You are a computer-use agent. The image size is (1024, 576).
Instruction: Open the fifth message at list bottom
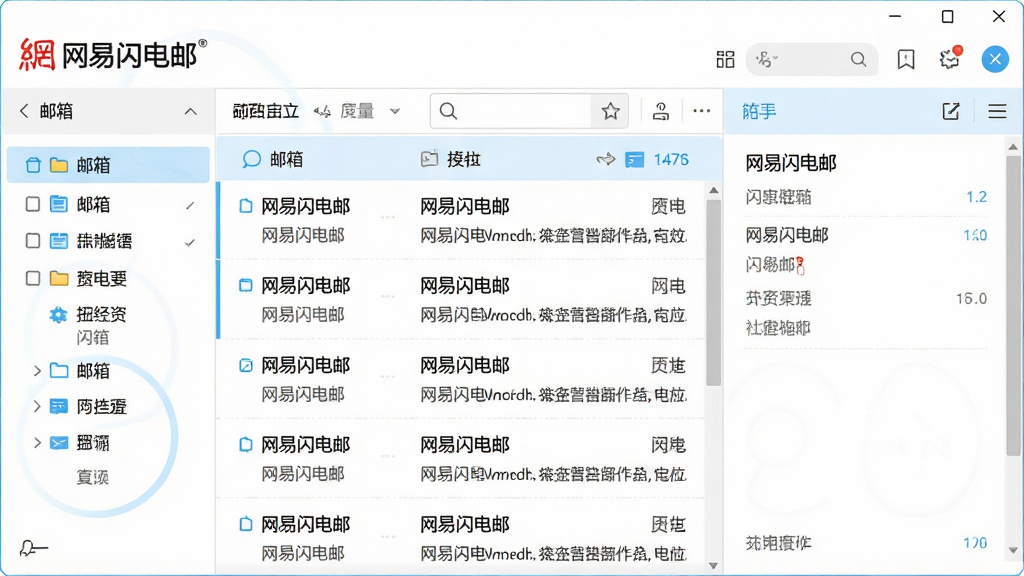pyautogui.click(x=461, y=537)
